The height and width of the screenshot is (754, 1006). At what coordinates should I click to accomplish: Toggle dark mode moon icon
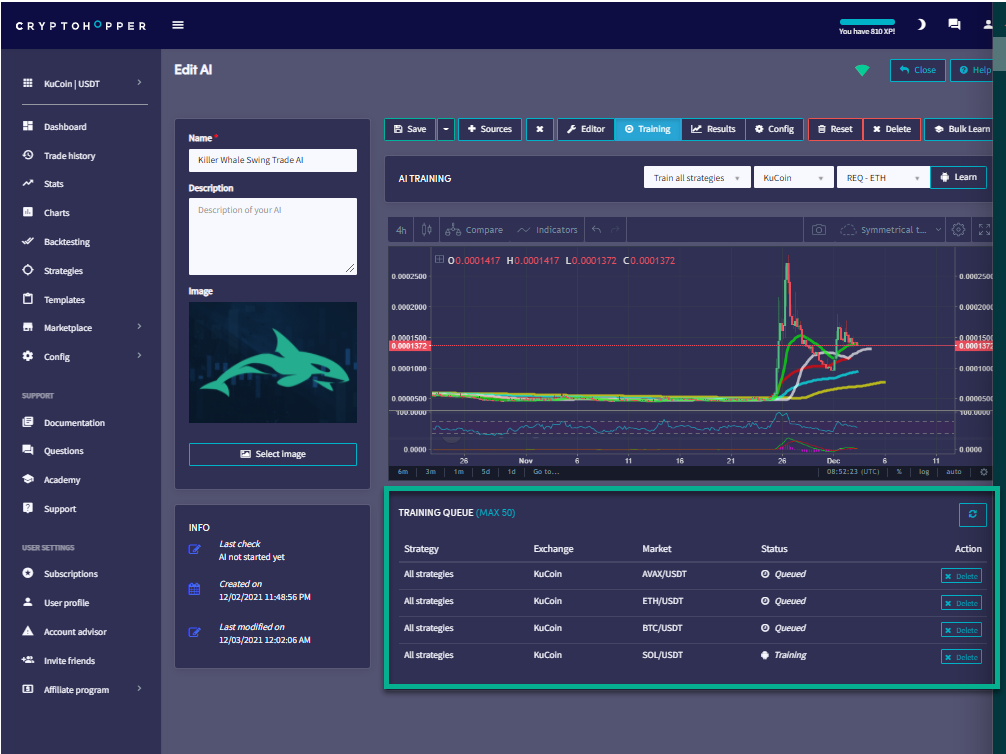tap(921, 25)
